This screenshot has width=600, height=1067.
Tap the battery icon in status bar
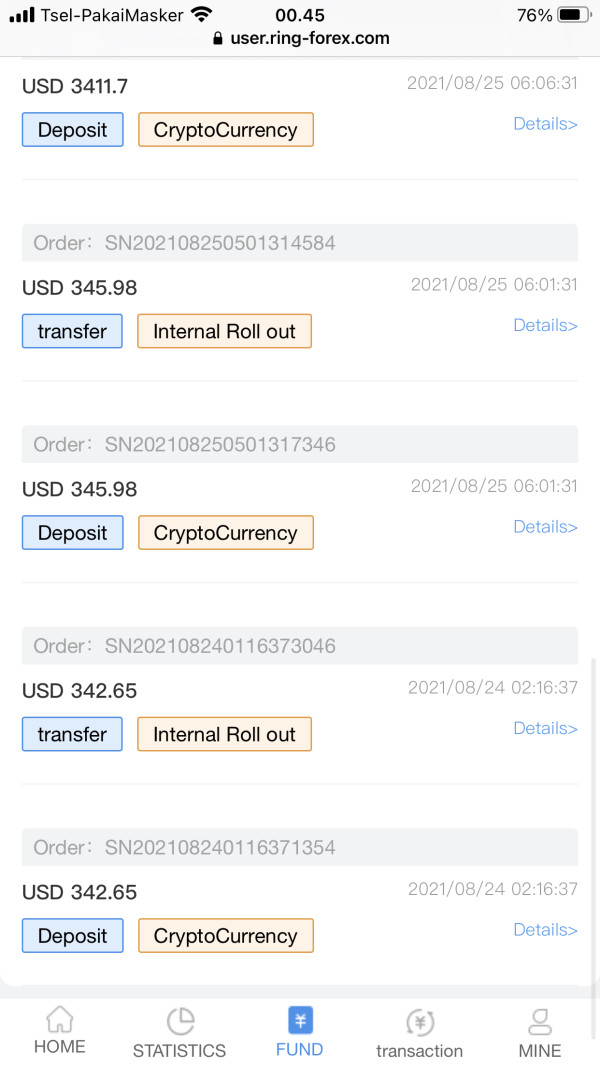click(573, 15)
